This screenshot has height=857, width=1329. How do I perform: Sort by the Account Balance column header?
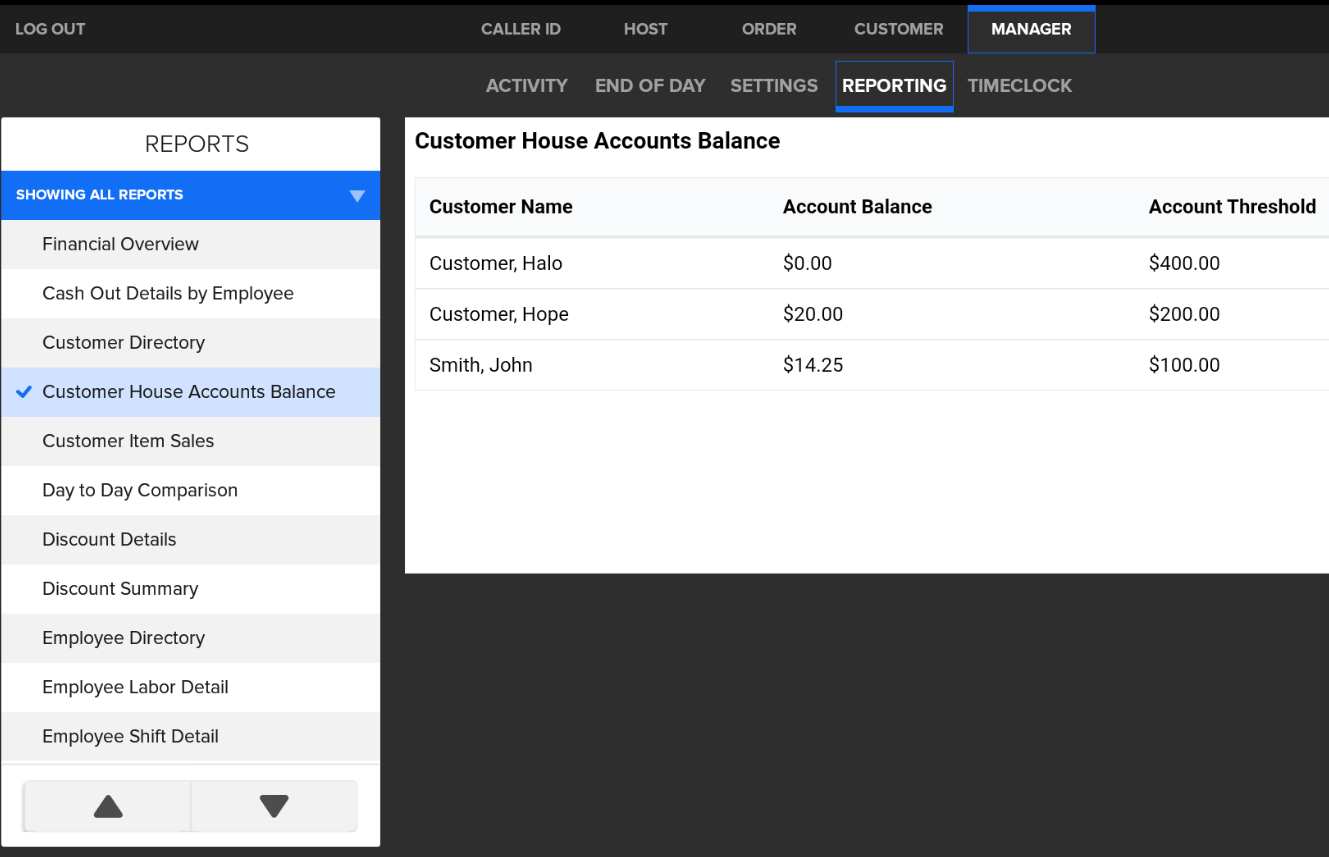857,207
